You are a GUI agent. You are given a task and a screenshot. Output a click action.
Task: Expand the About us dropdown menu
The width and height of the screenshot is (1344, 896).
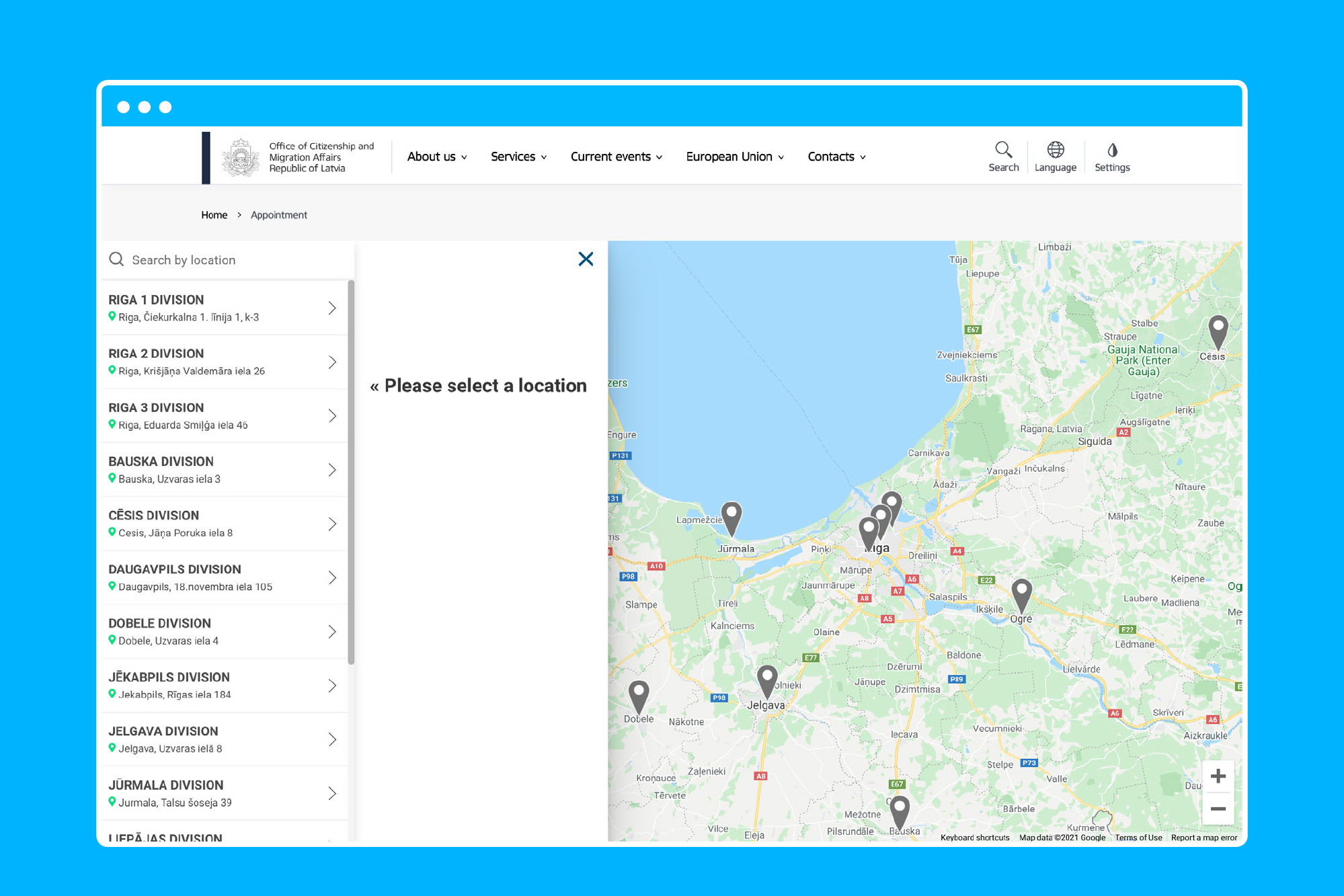click(x=436, y=157)
